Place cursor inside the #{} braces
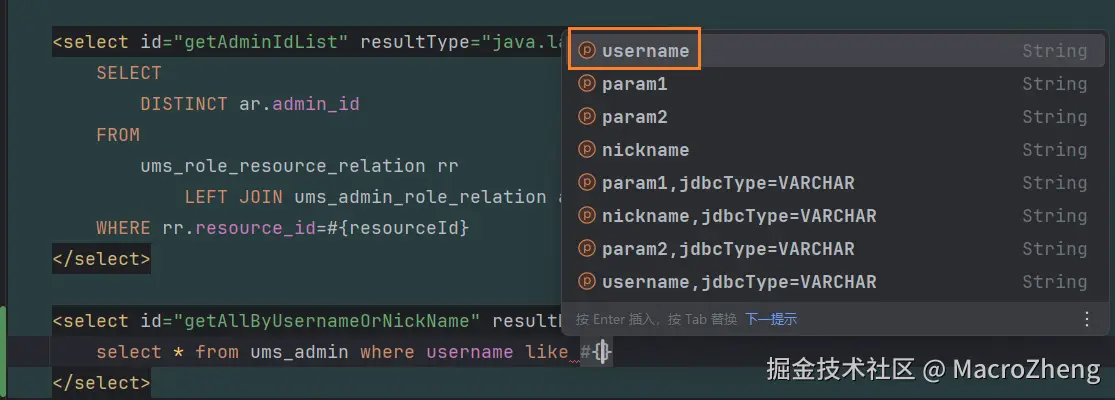The image size is (1115, 400). pyautogui.click(x=603, y=352)
